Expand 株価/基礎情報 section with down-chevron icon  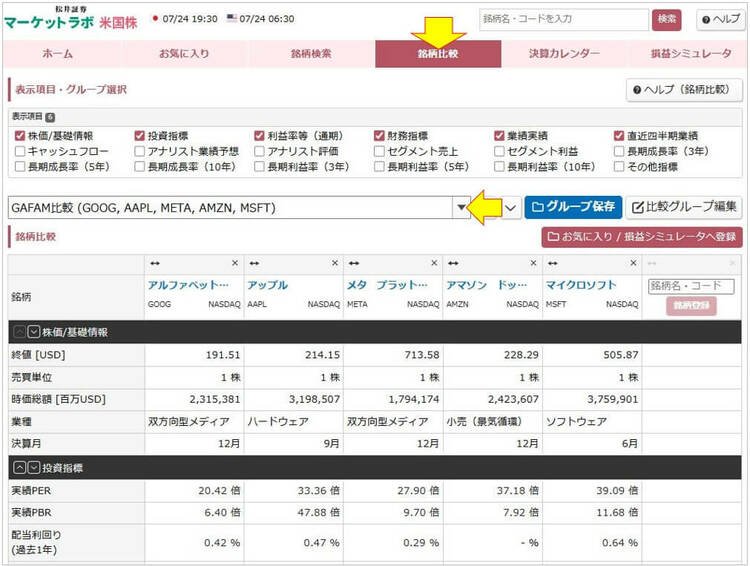click(x=33, y=332)
